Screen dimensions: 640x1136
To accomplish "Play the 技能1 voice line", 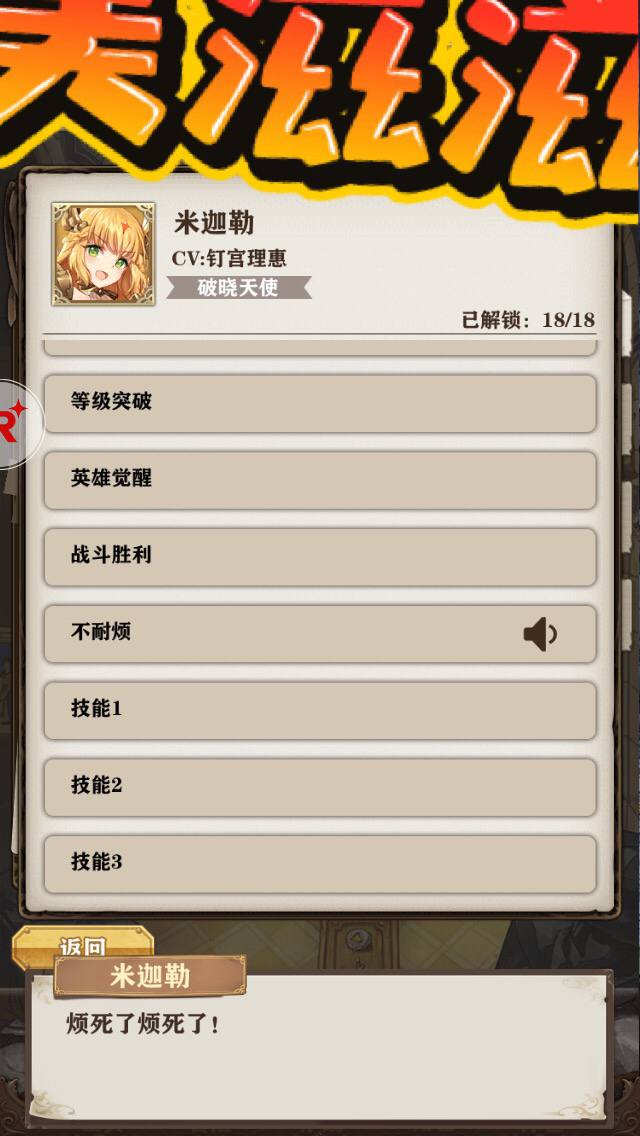I will tap(320, 711).
